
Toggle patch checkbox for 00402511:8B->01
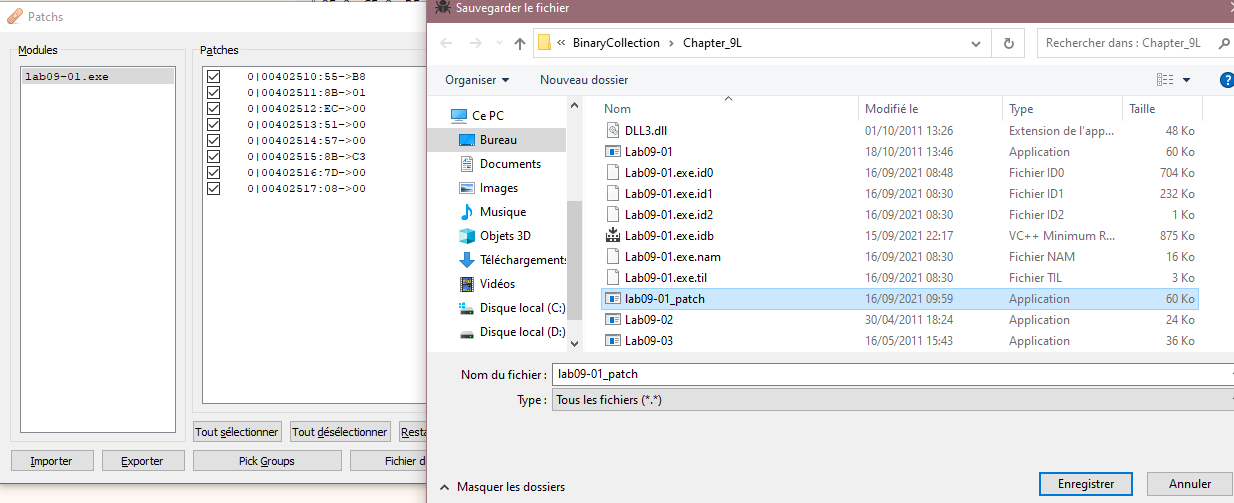213,92
